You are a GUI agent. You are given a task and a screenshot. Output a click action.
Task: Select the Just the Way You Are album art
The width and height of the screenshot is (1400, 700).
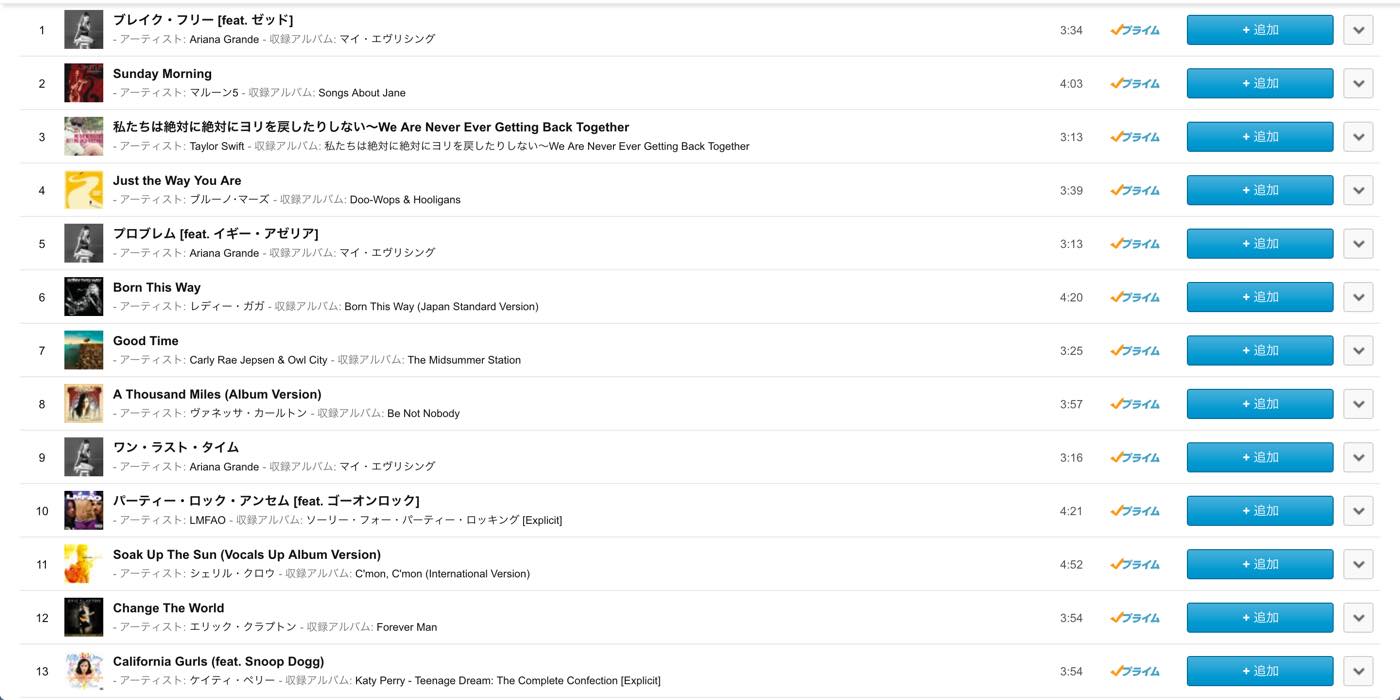pyautogui.click(x=83, y=190)
